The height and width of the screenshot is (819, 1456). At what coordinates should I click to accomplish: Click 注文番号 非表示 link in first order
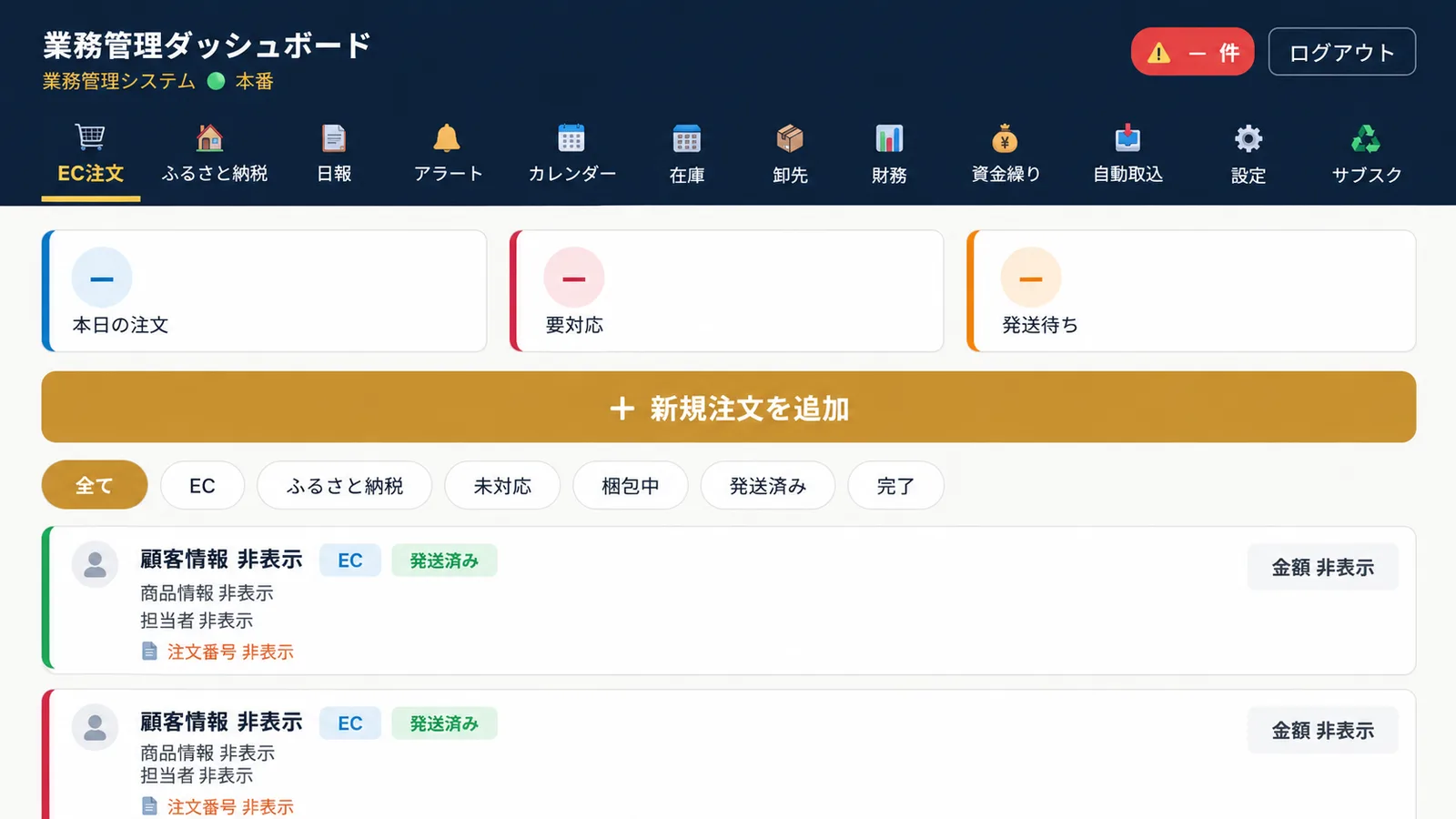(x=230, y=652)
